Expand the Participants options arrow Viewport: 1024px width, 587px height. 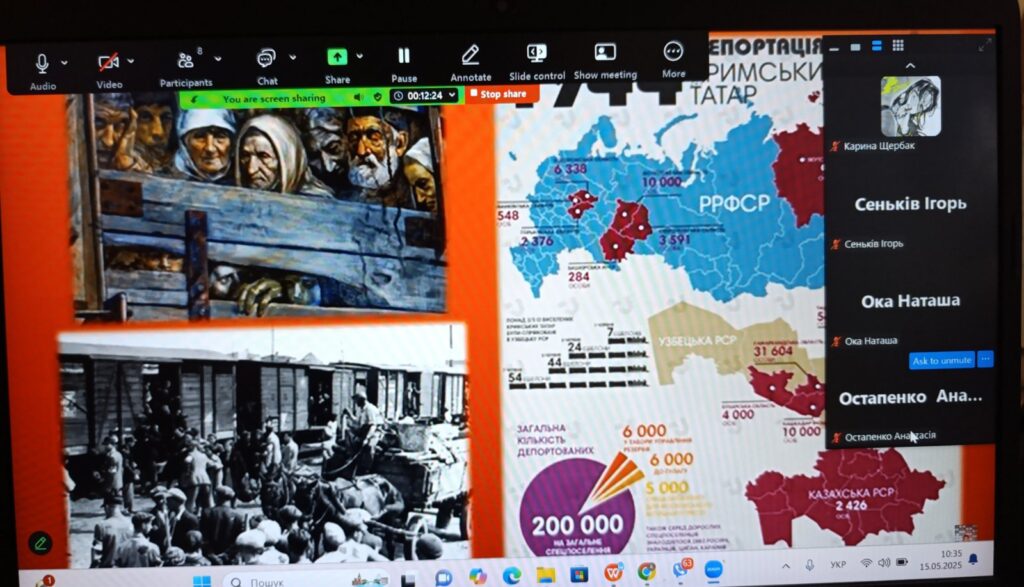(217, 59)
